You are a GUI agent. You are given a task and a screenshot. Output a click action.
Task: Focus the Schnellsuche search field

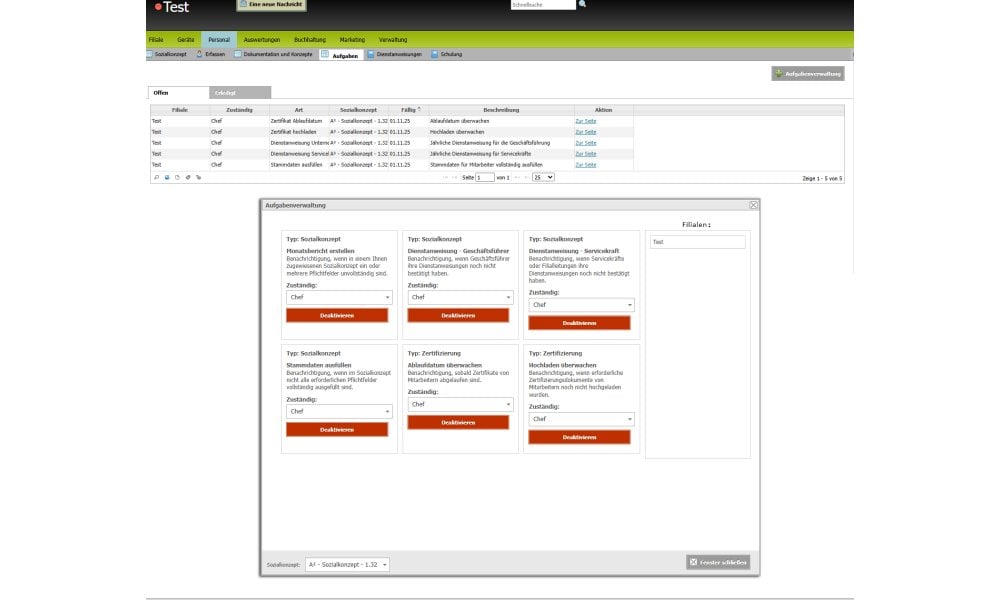(x=543, y=4)
